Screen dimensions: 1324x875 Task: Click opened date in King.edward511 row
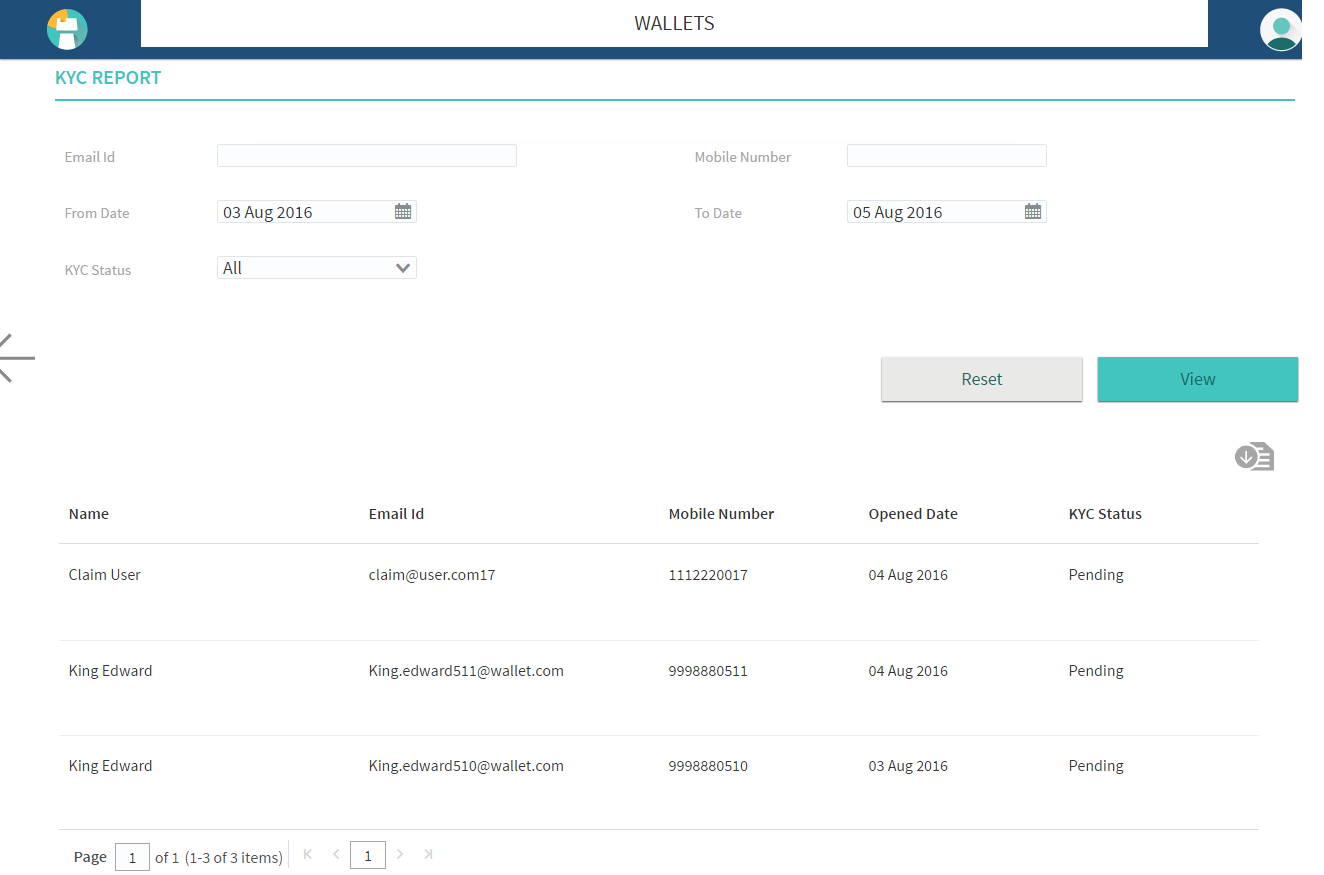tap(908, 671)
